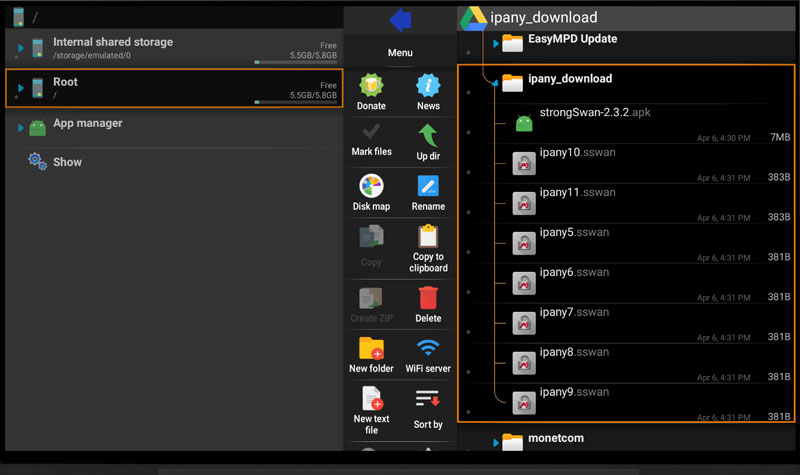800x475 pixels.
Task: Create a New text file
Action: pos(371,399)
